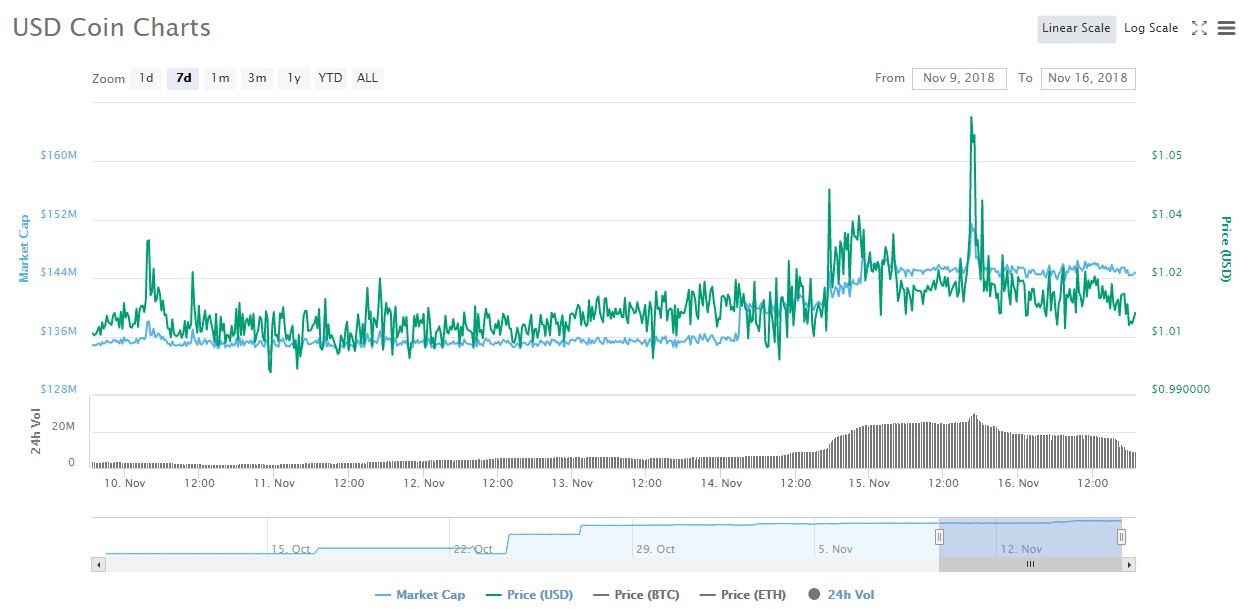Select the 7d zoom range
1243x609 pixels.
pos(183,78)
